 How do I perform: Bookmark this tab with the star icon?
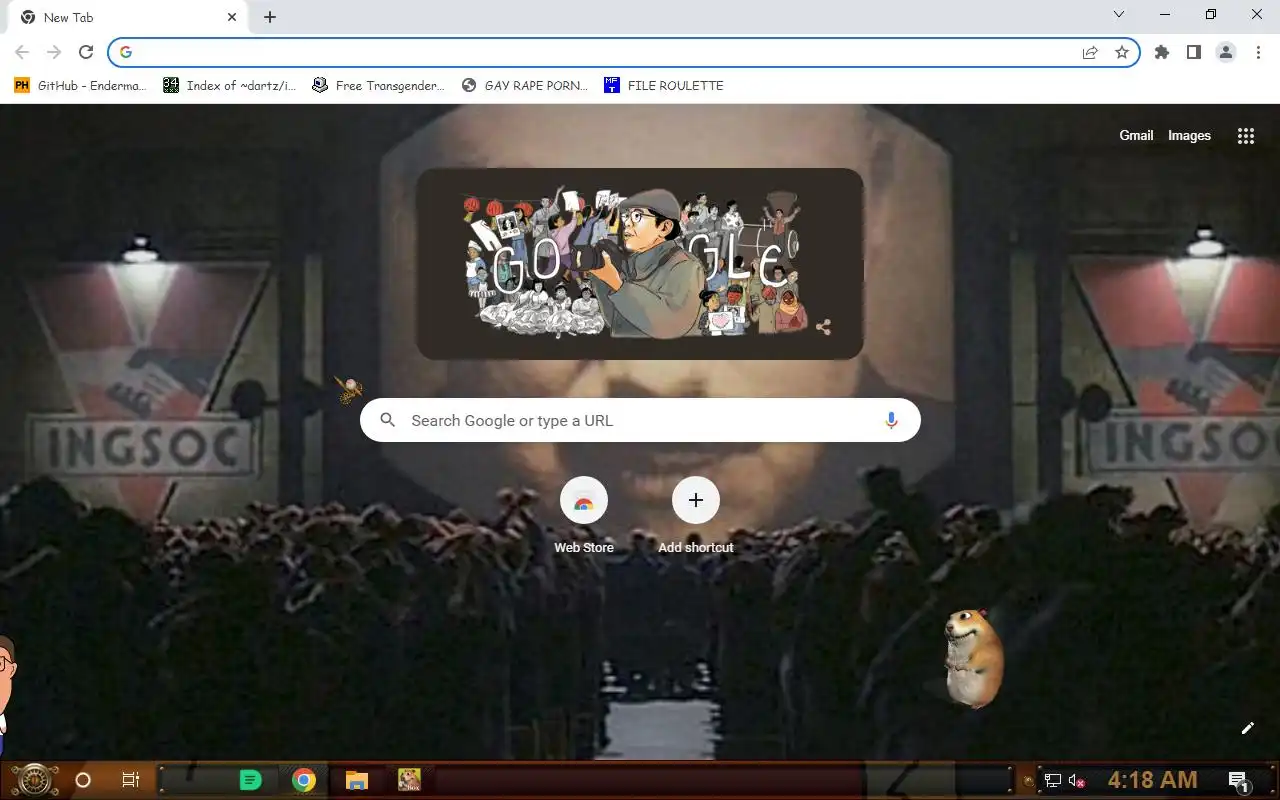coord(1122,52)
